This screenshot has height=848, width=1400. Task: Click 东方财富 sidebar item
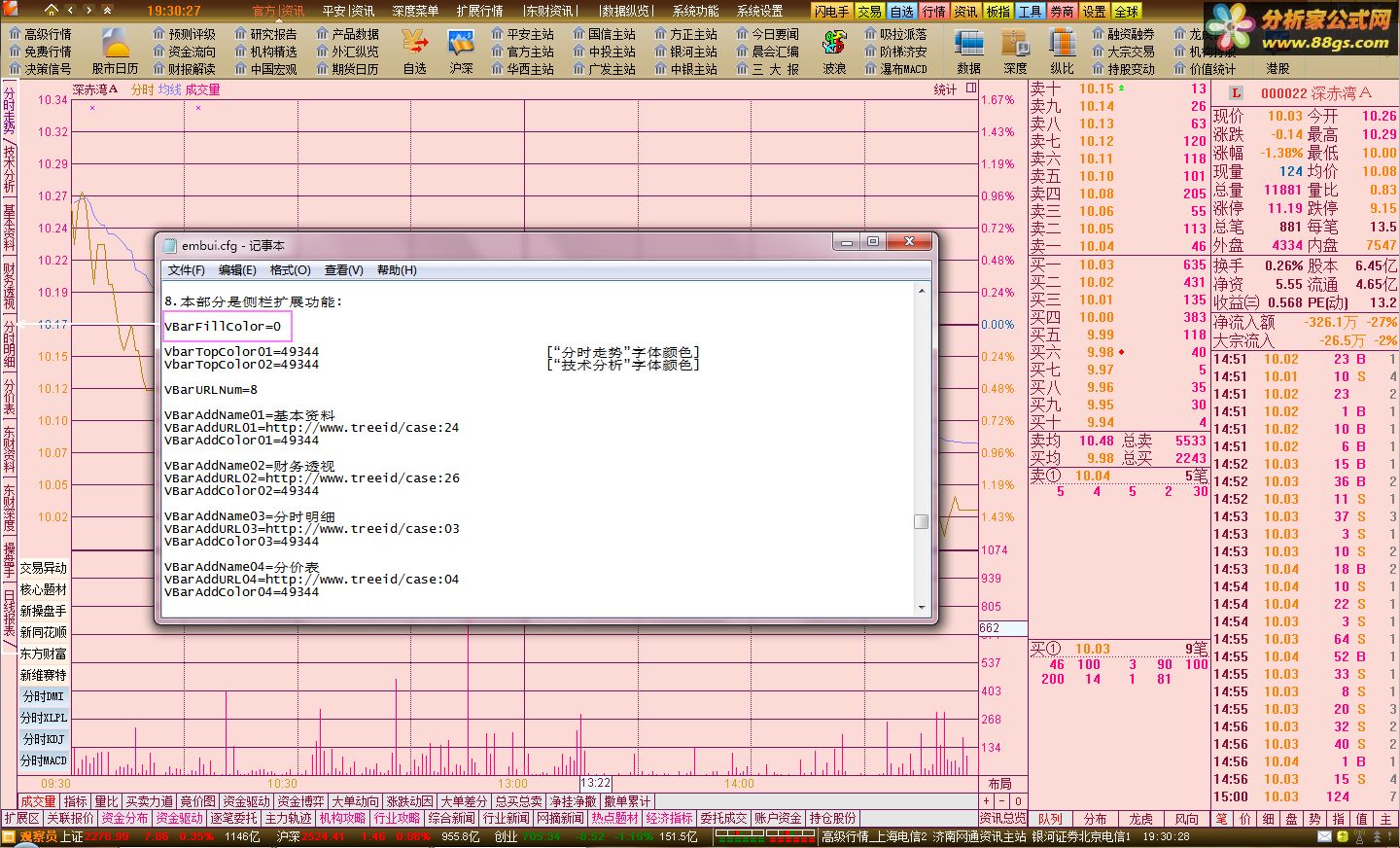44,654
